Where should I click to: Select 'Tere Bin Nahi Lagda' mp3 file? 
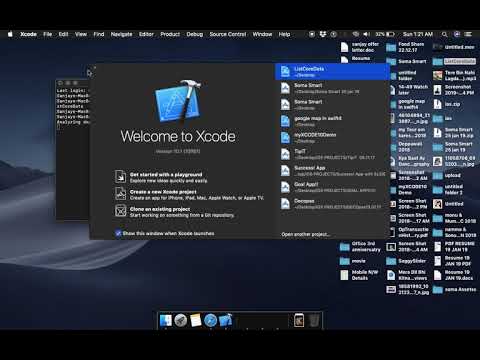click(454, 76)
